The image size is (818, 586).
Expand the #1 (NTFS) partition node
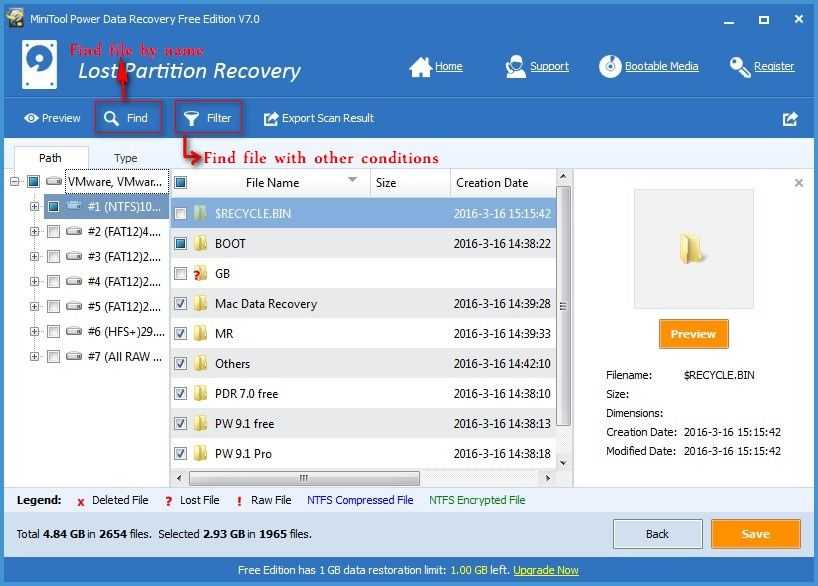pyautogui.click(x=34, y=206)
